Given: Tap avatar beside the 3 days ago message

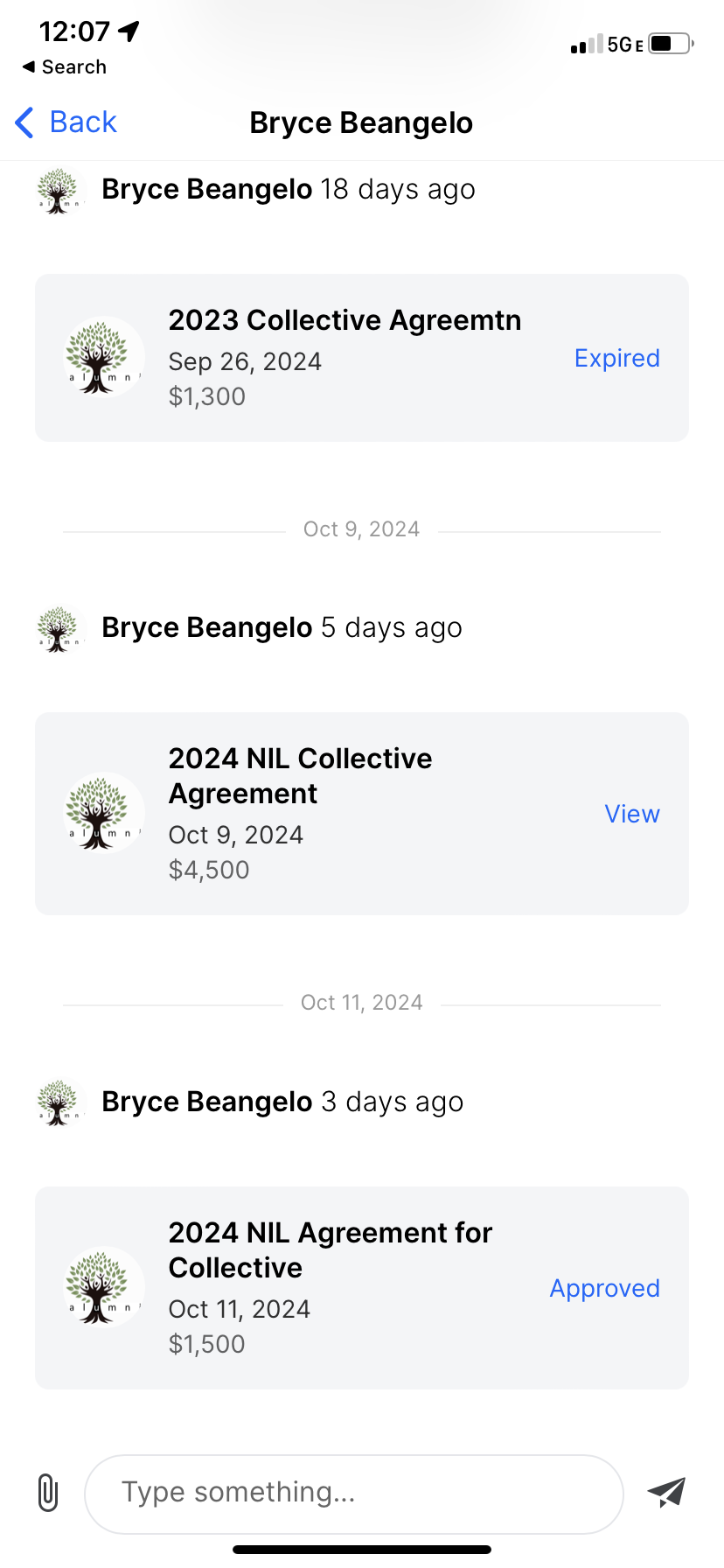Looking at the screenshot, I should coord(58,1102).
